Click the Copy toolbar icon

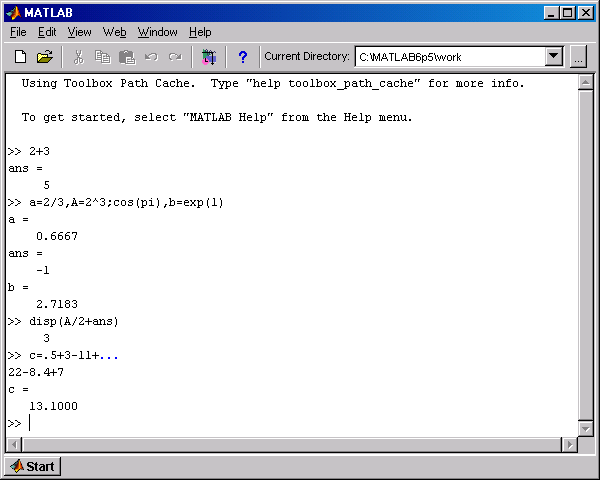(x=103, y=57)
